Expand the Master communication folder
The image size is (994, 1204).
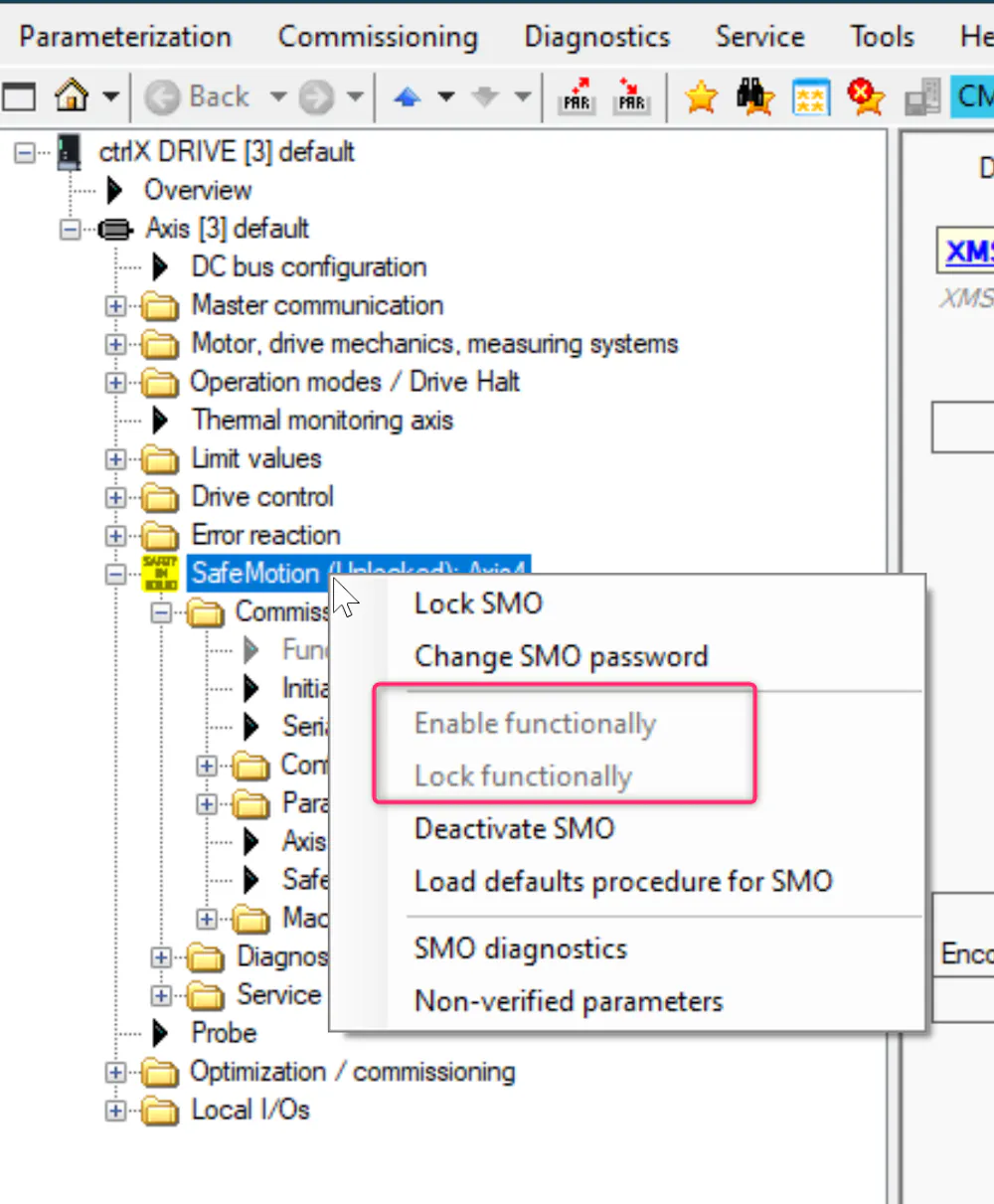point(115,306)
